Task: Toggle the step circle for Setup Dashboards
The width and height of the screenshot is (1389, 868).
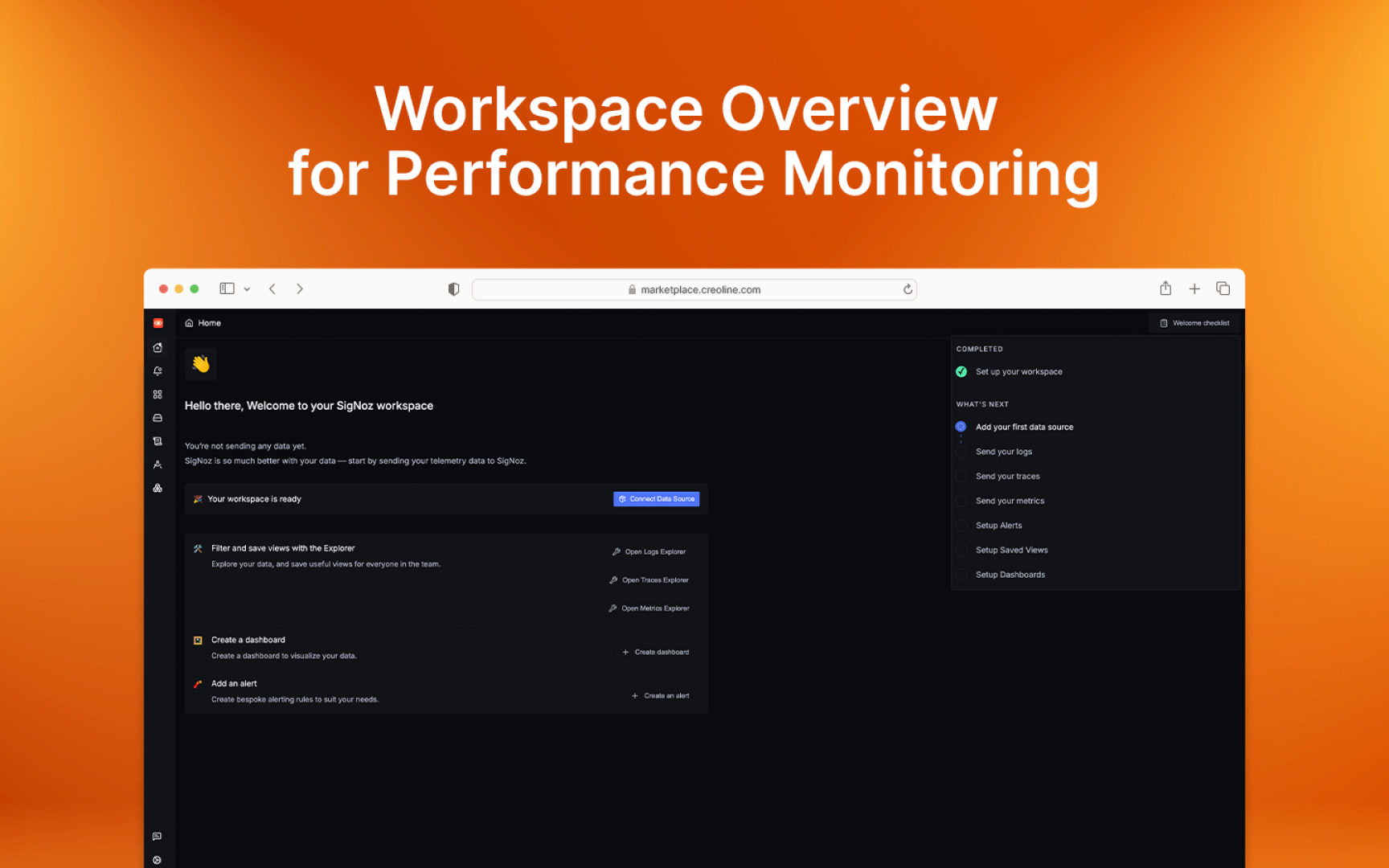Action: point(961,575)
